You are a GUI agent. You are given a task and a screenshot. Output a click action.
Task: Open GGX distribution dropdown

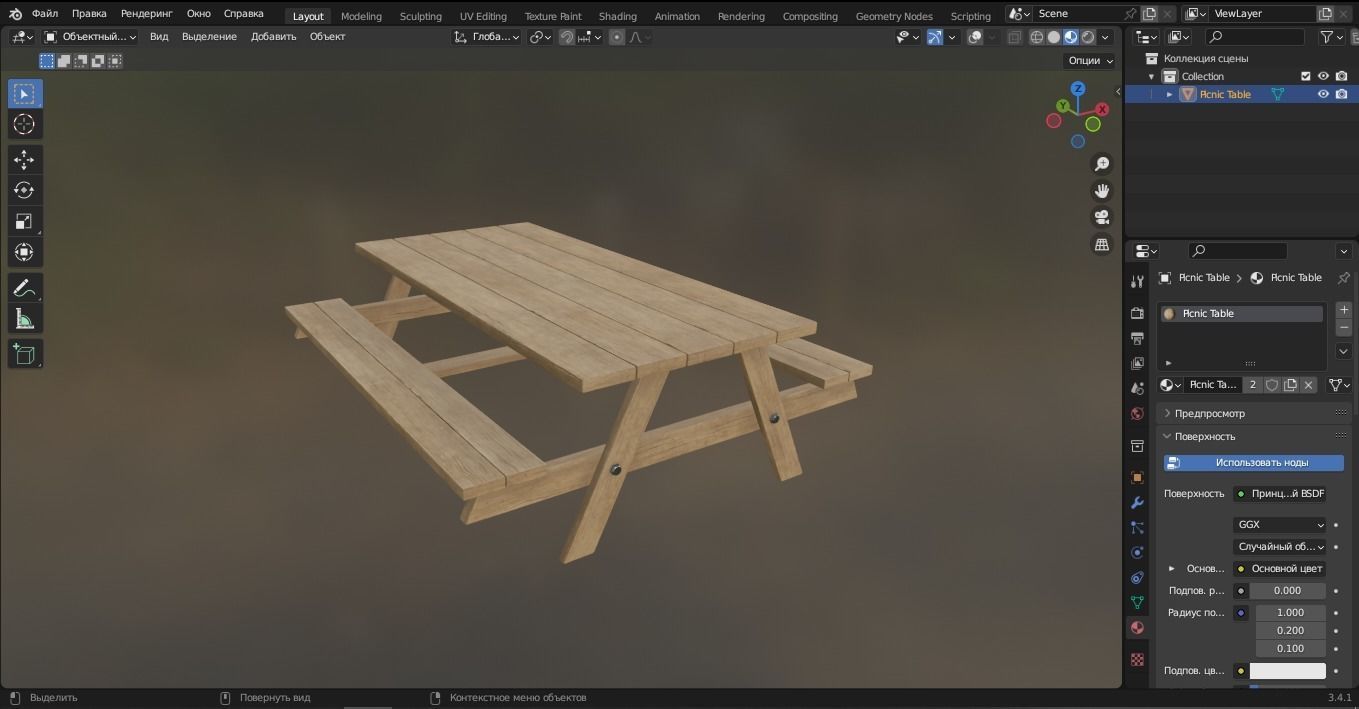(x=1280, y=524)
